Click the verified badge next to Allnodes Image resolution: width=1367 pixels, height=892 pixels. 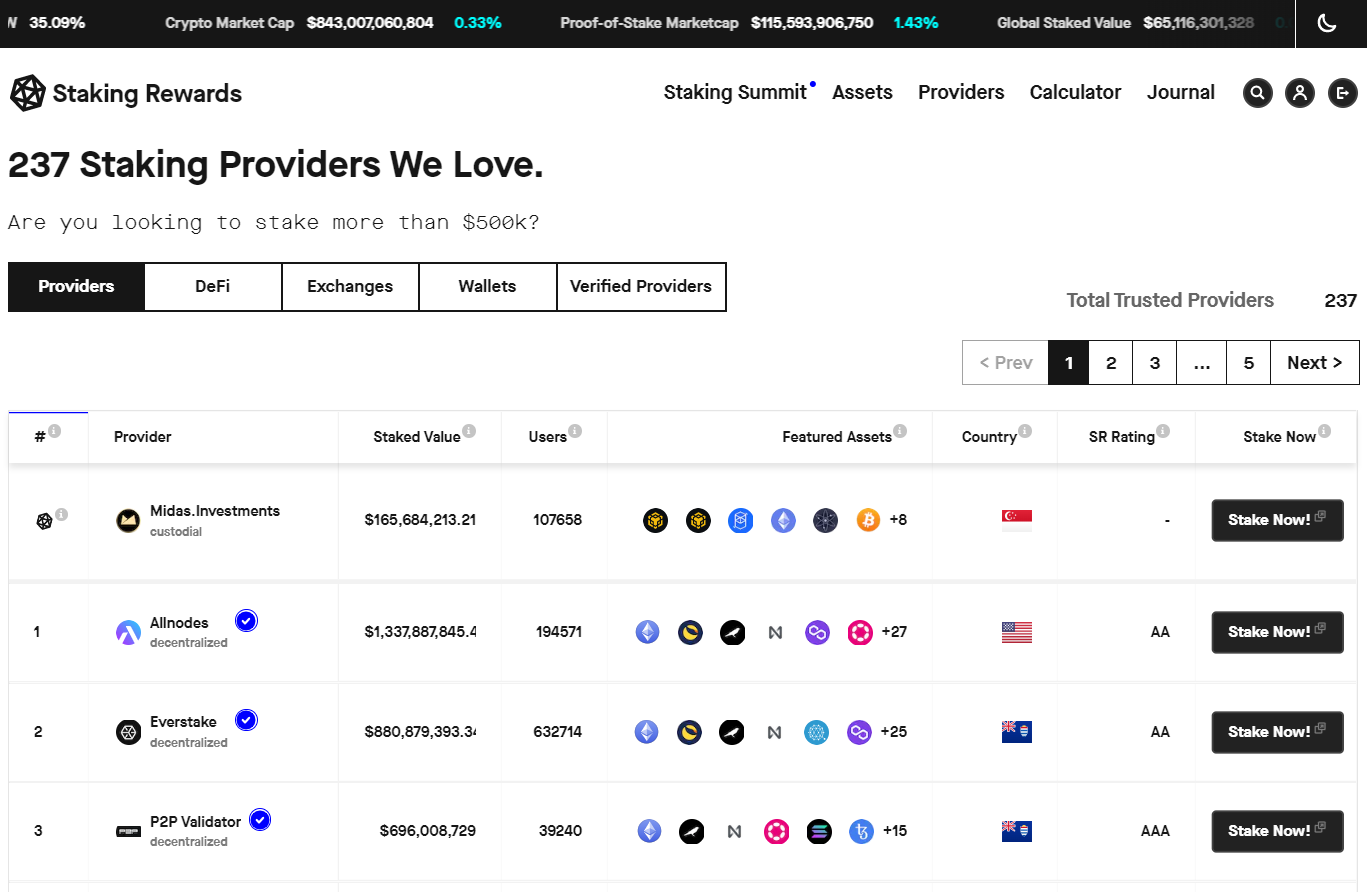pyautogui.click(x=247, y=621)
